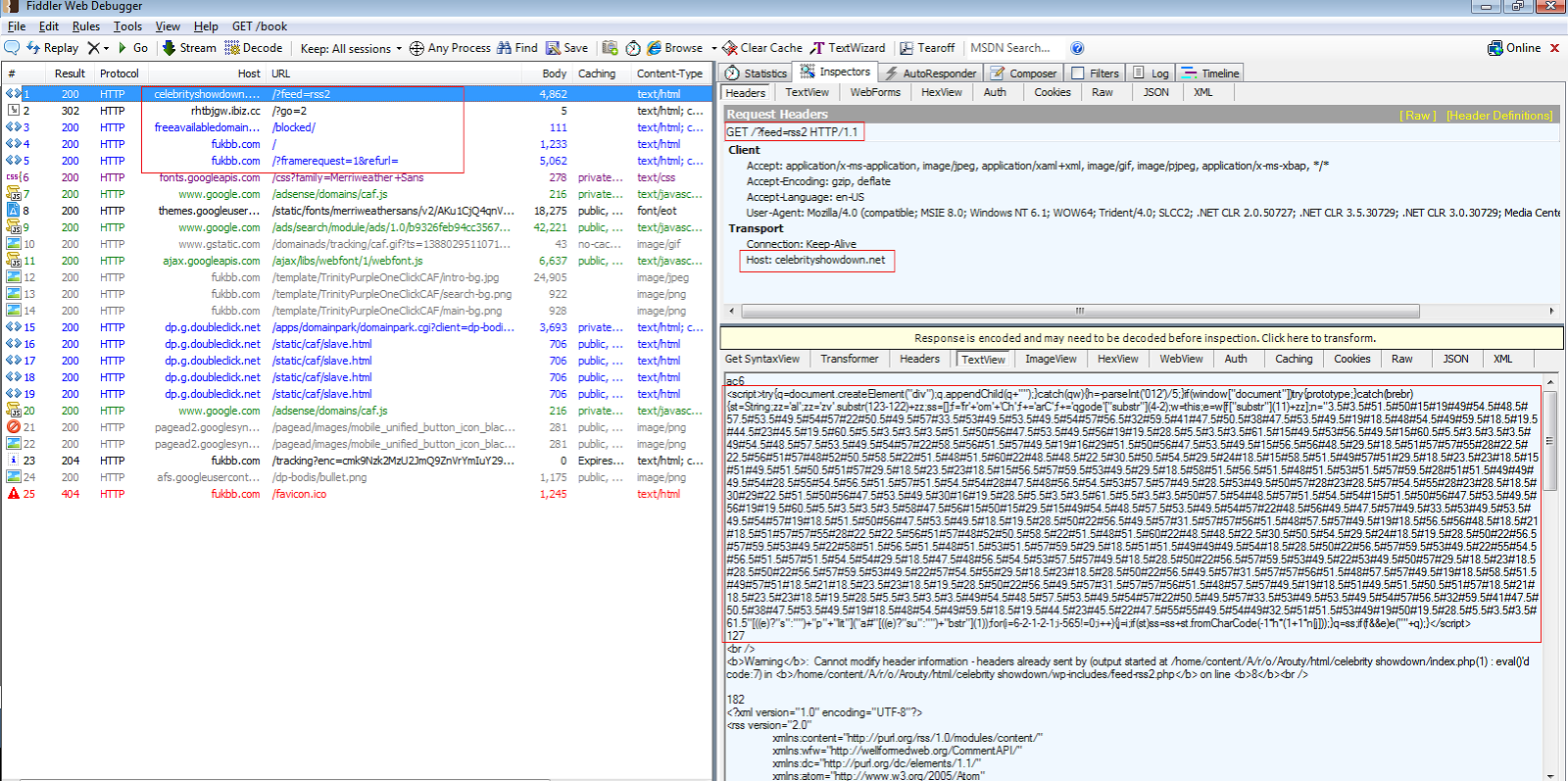Click the Save sessions icon

[565, 48]
